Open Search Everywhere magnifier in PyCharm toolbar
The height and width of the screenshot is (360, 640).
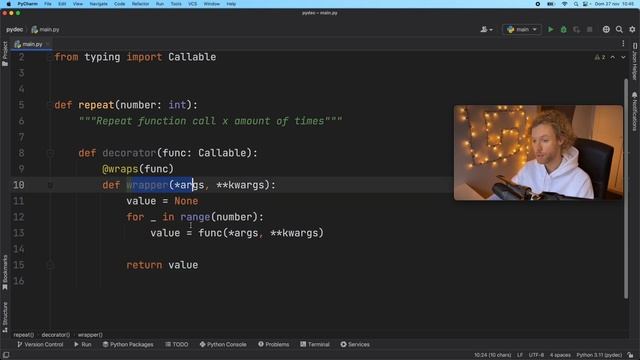coord(619,29)
